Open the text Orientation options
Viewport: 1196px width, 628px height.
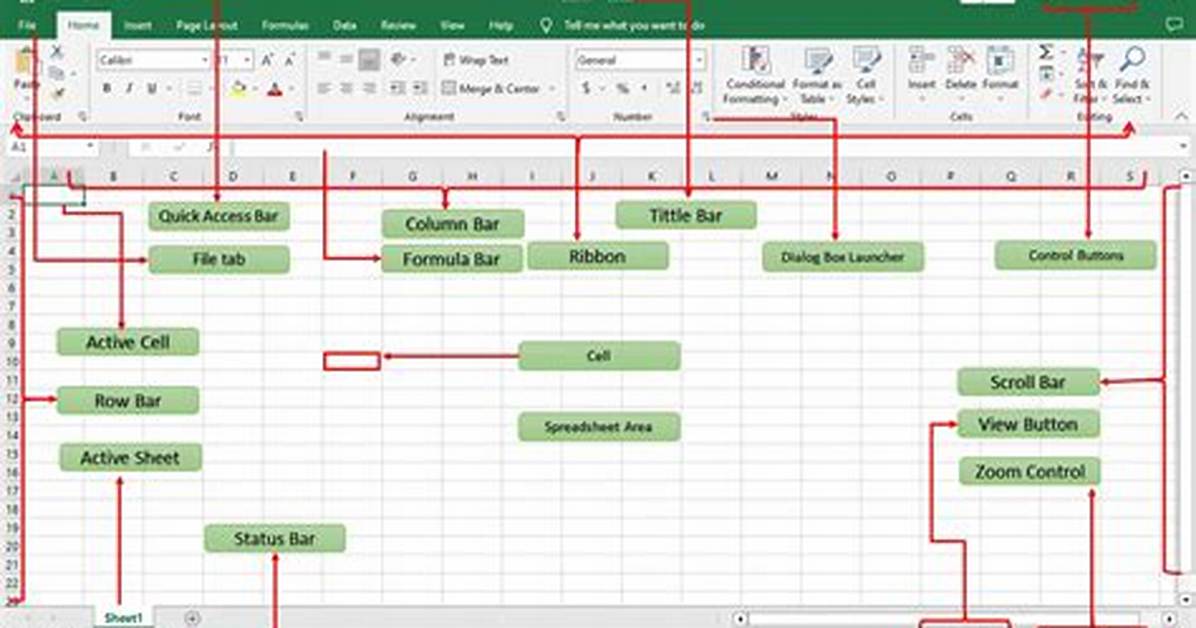point(397,58)
